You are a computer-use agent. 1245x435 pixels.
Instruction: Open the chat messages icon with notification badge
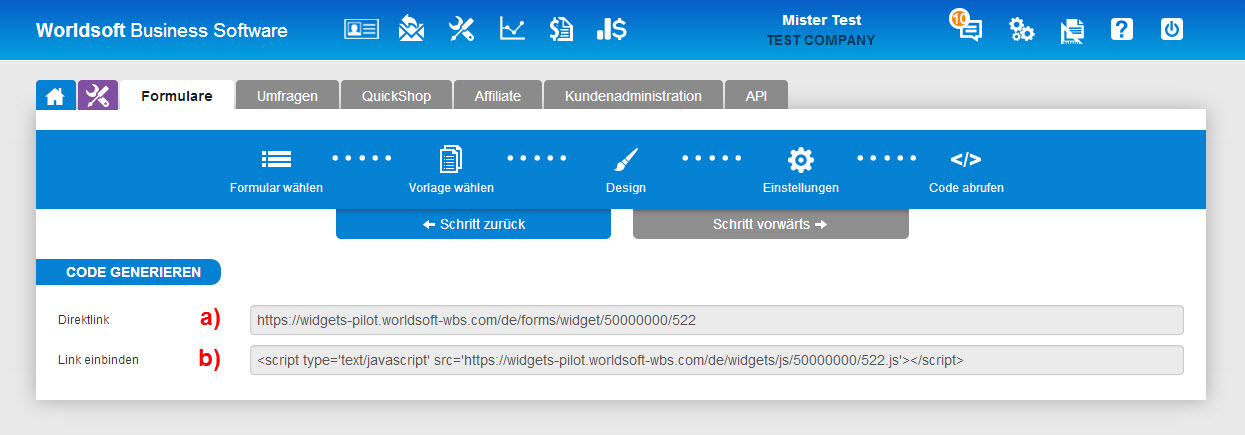click(x=966, y=25)
